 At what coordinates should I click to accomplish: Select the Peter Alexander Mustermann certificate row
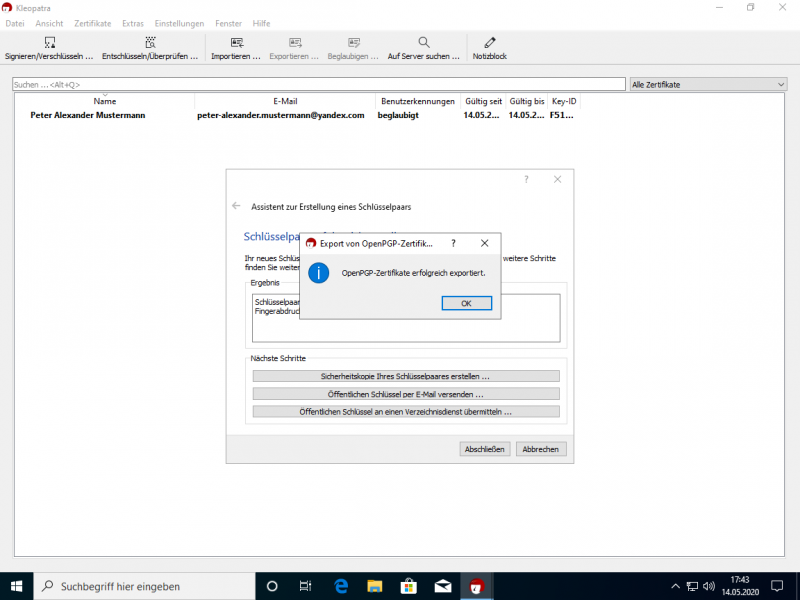(x=300, y=115)
